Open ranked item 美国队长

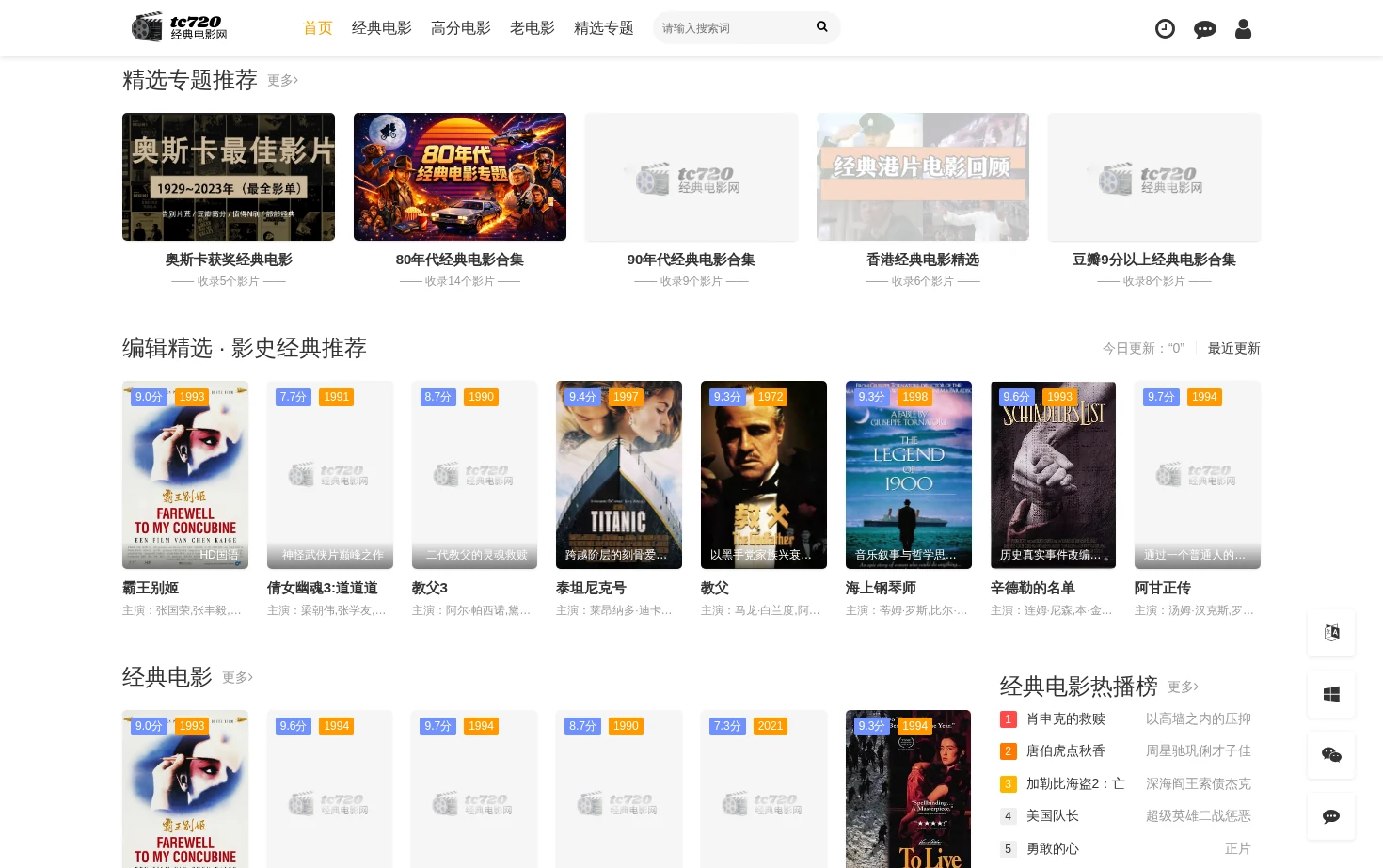(x=1053, y=816)
